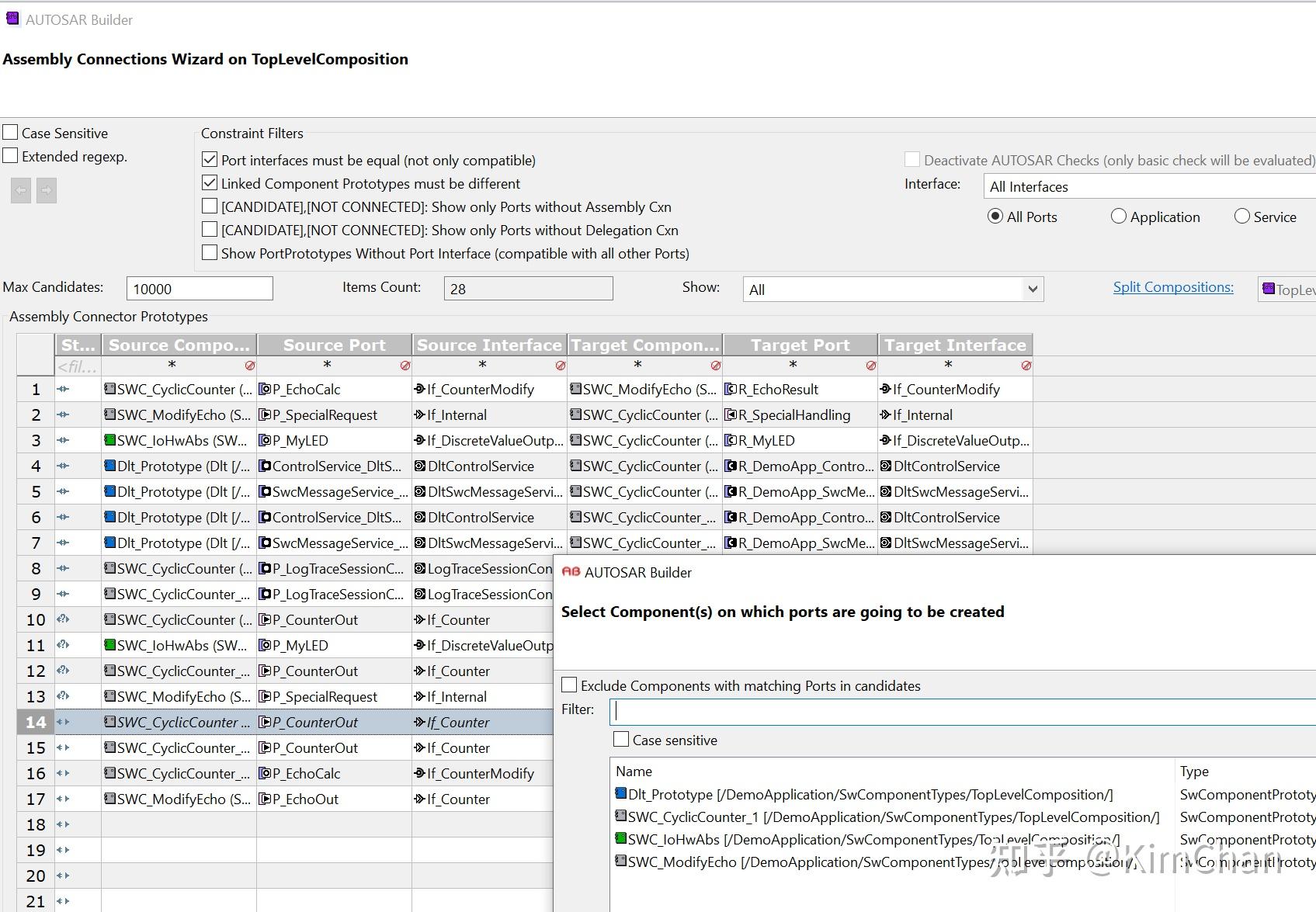Click the green SWC_IoHwAbs icon in row 3

point(110,440)
